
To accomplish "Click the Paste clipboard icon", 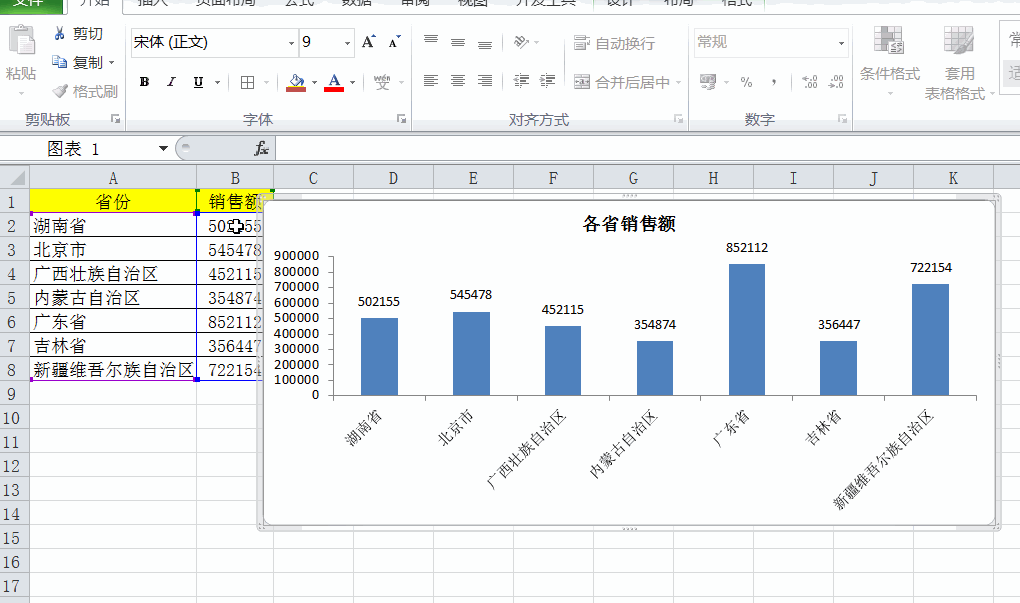I will click(21, 42).
